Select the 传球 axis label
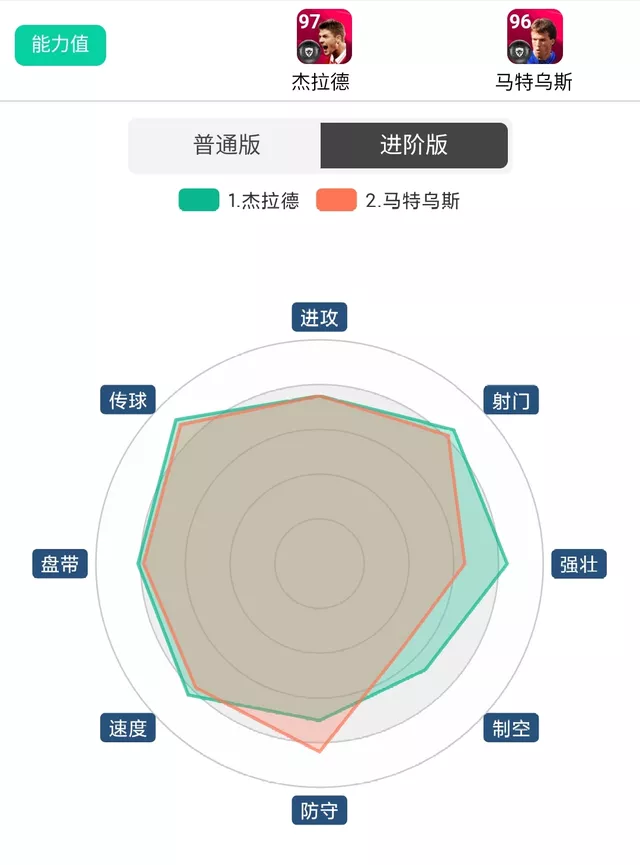 point(127,400)
